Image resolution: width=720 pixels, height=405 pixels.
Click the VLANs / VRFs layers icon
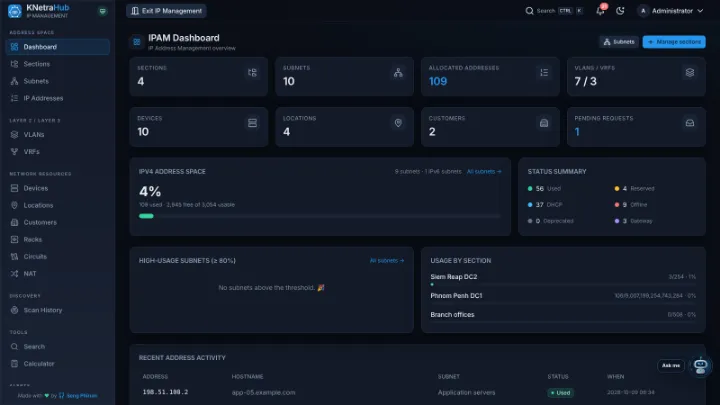[x=690, y=73]
